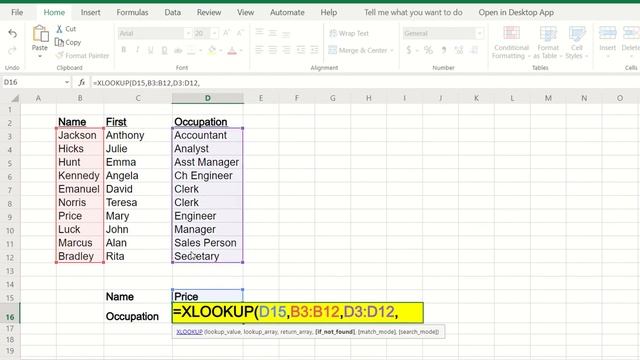The height and width of the screenshot is (360, 640).
Task: Click the XLOOKUP link in the formula tooltip
Action: pyautogui.click(x=189, y=332)
